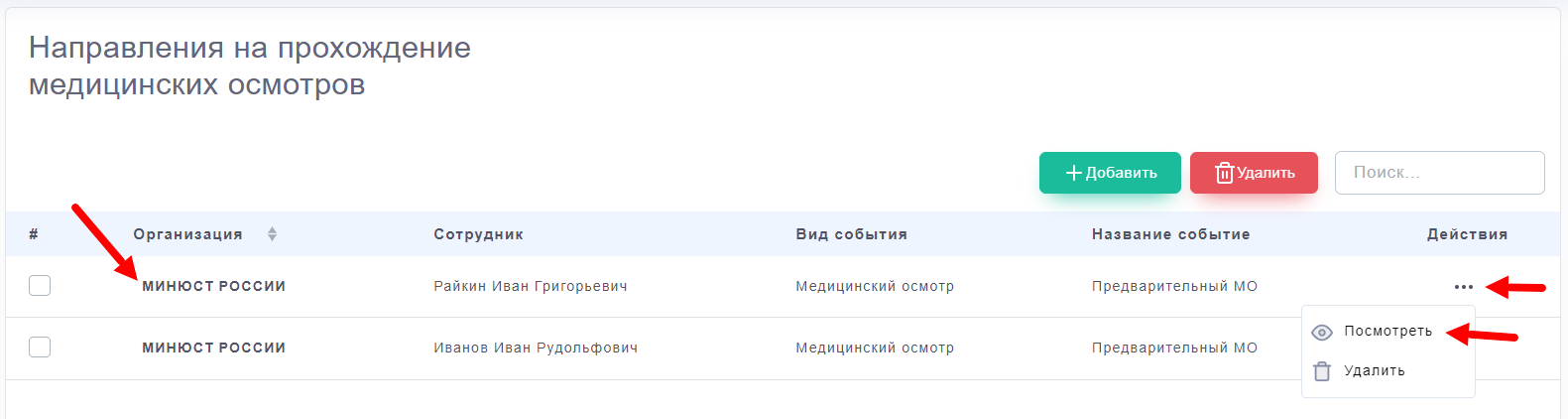
Task: Focus the Поиск search field
Action: click(x=1439, y=173)
